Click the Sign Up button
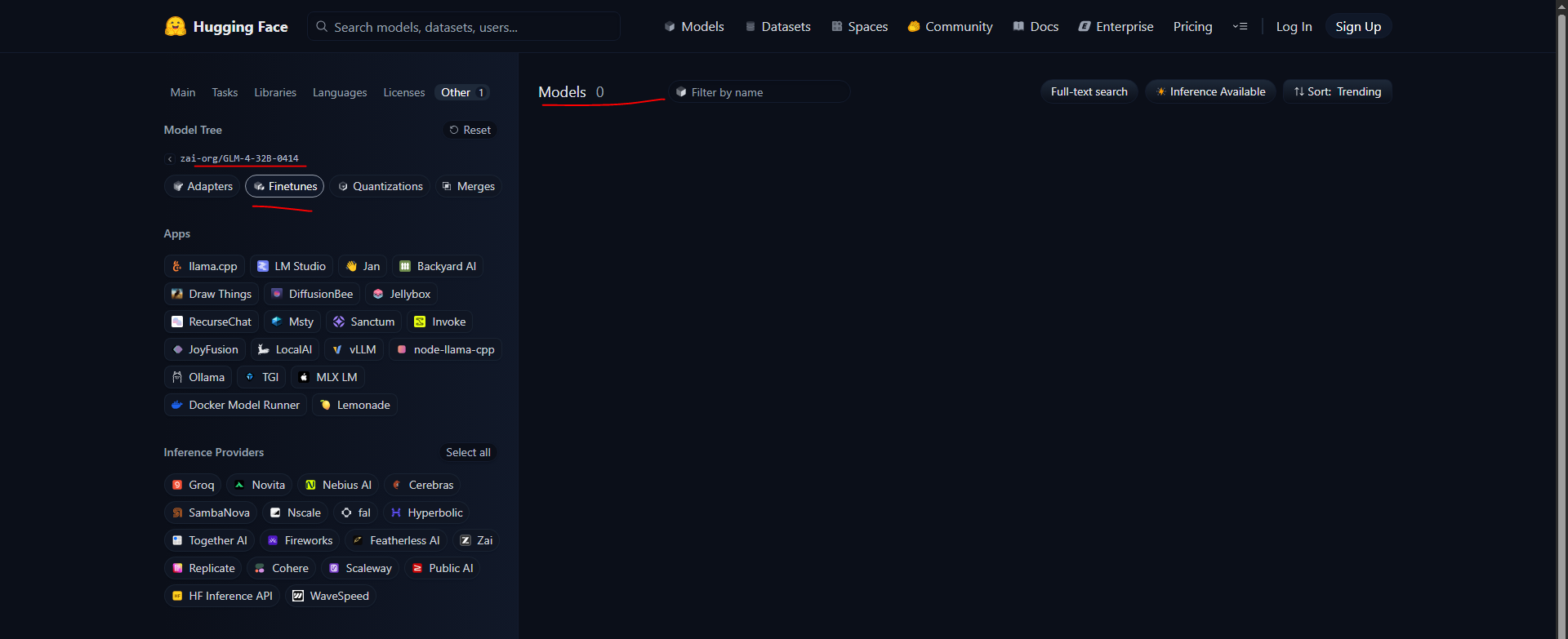Image resolution: width=1568 pixels, height=639 pixels. pyautogui.click(x=1358, y=27)
